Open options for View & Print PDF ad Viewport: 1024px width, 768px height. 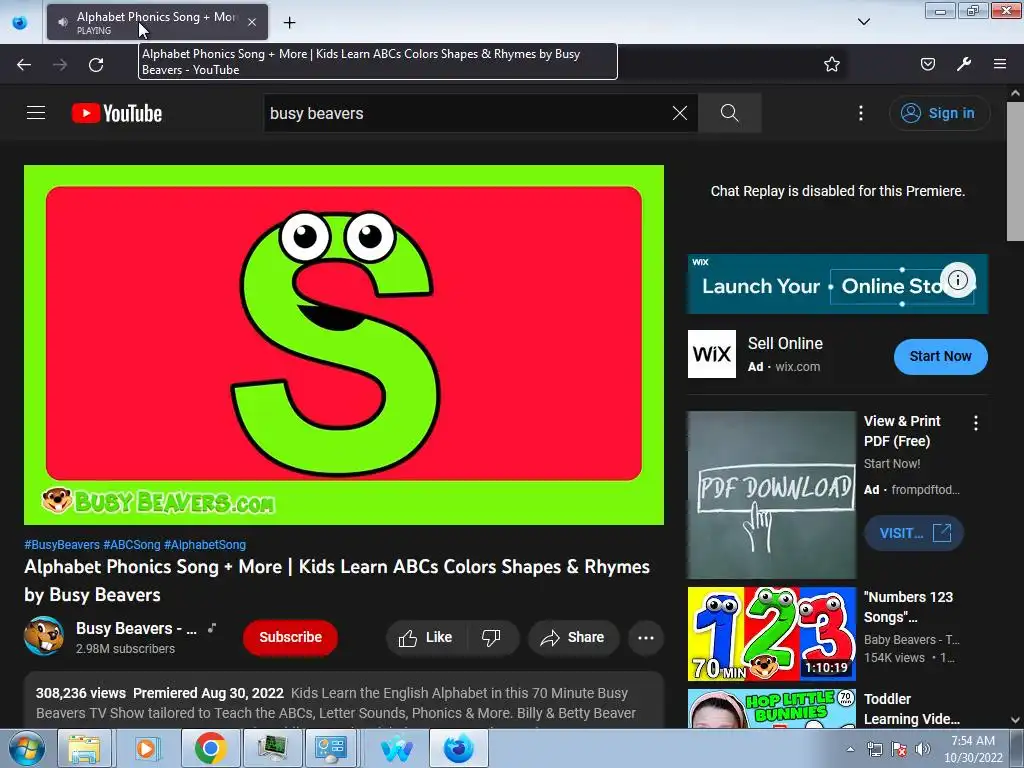coord(976,423)
